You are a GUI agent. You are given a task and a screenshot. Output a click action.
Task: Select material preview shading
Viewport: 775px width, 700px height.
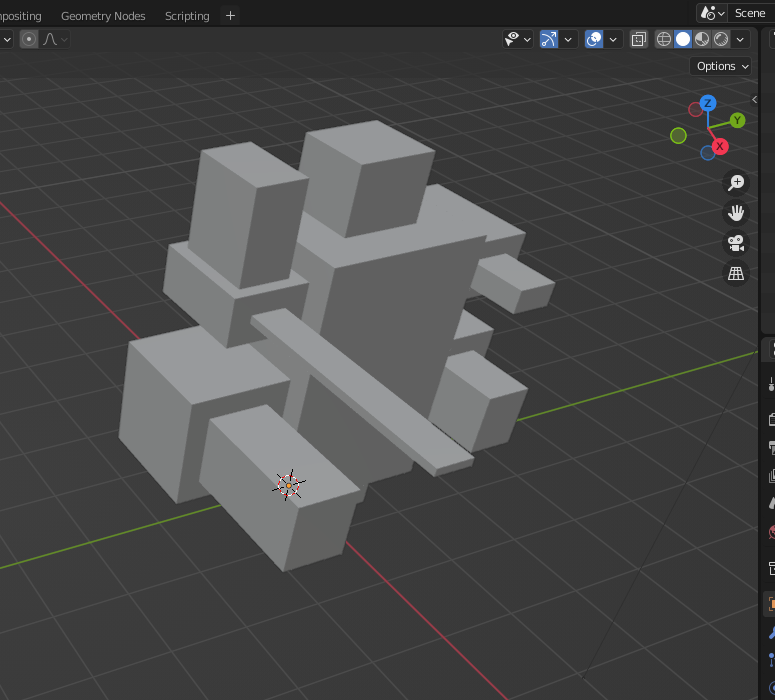click(702, 39)
